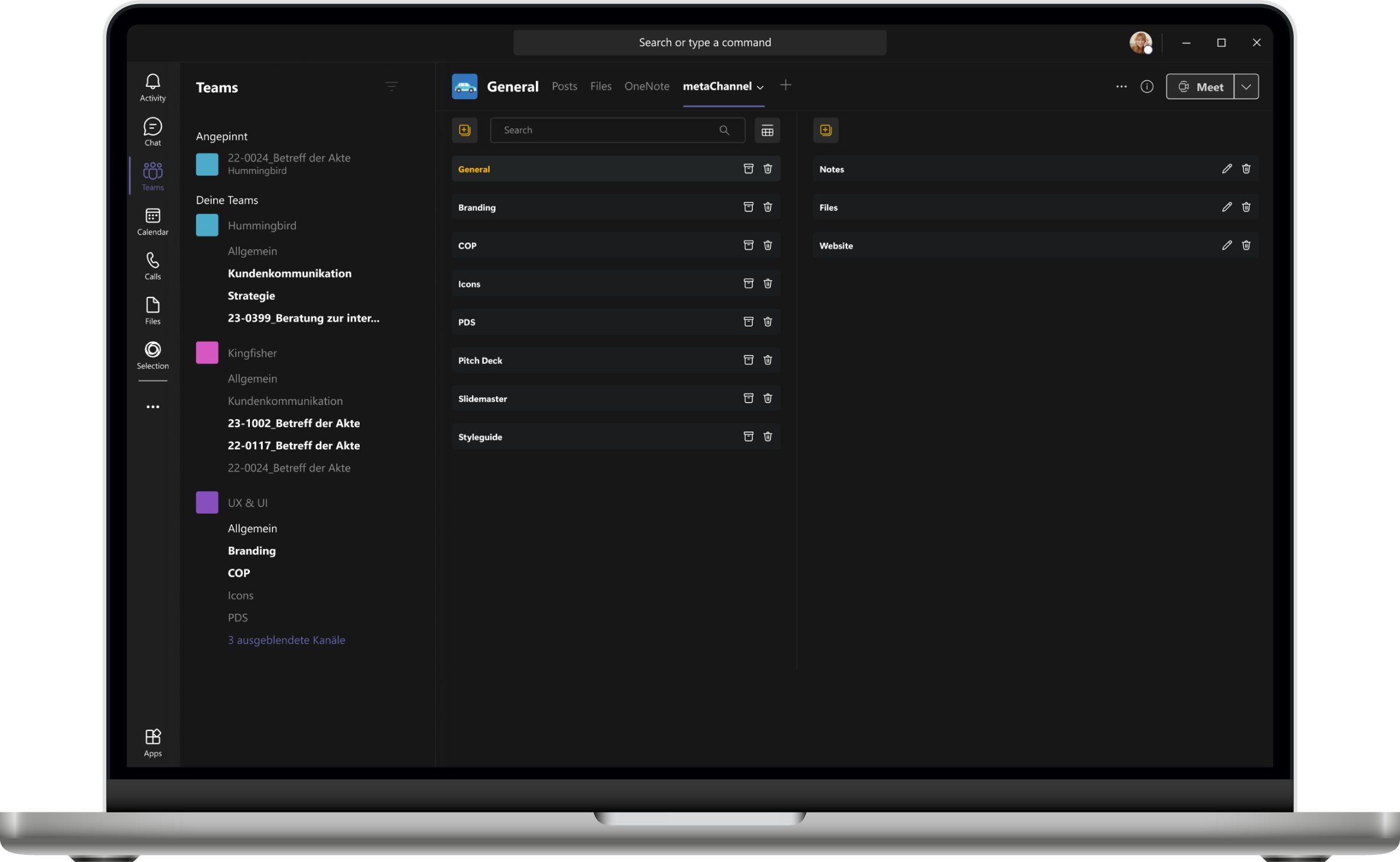The image size is (1400, 862).
Task: Expand the Meet dropdown arrow
Action: (1246, 87)
